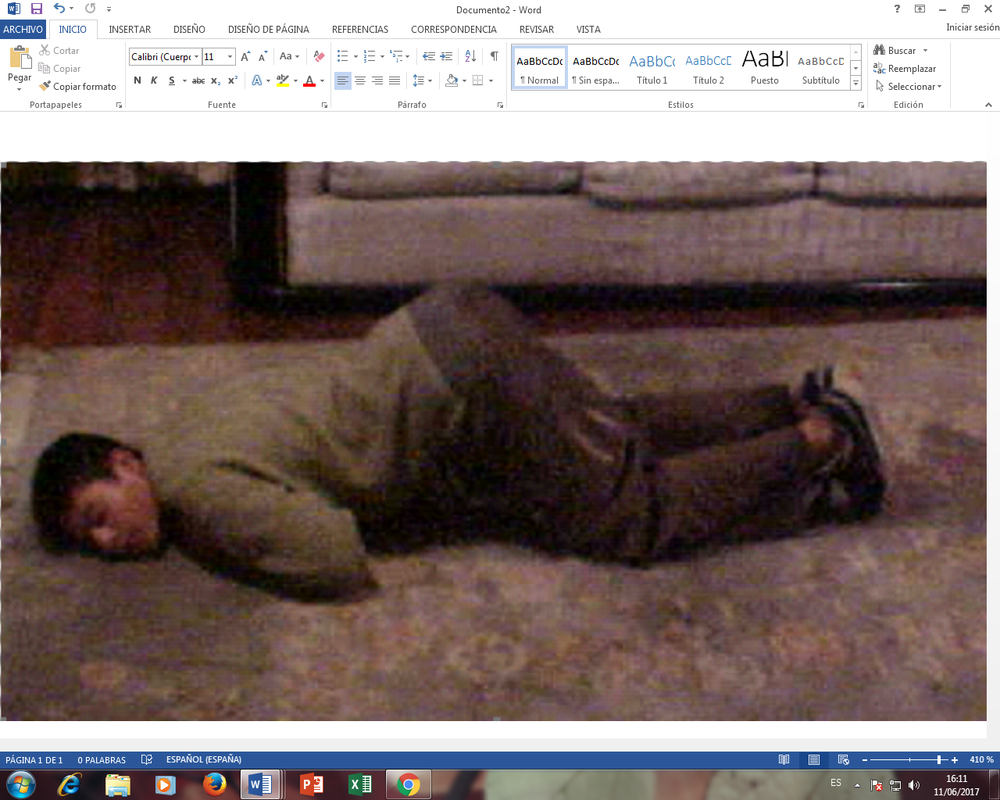Click the save icon in quick access
Viewport: 1000px width, 800px height.
[x=36, y=9]
